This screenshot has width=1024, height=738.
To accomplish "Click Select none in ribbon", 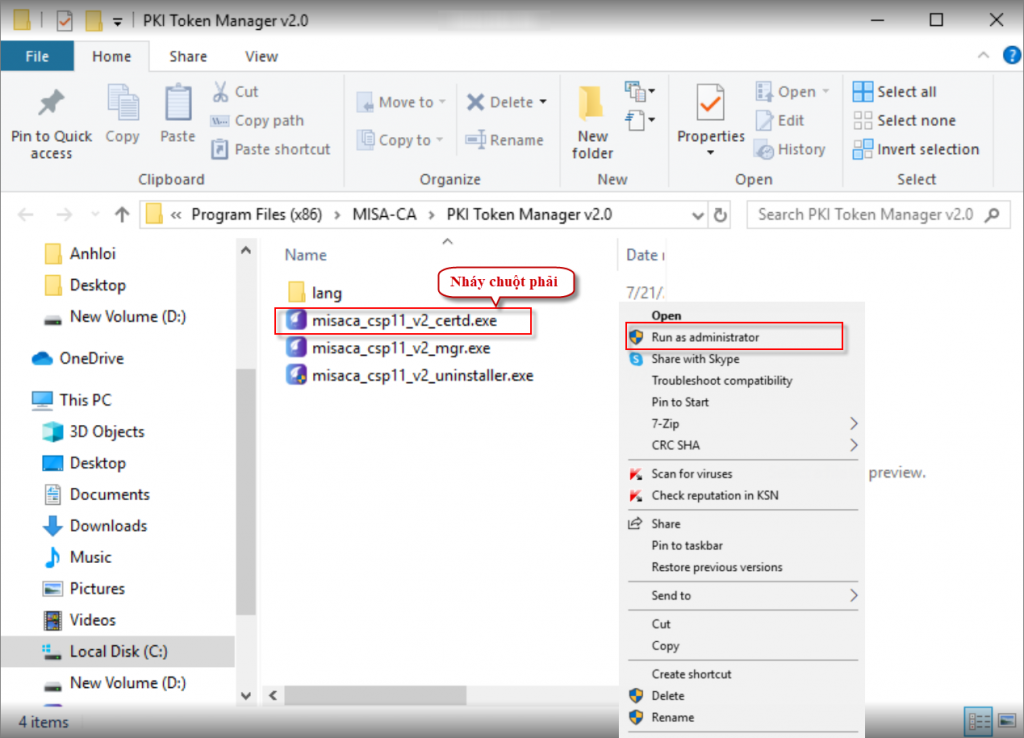I will (x=904, y=120).
